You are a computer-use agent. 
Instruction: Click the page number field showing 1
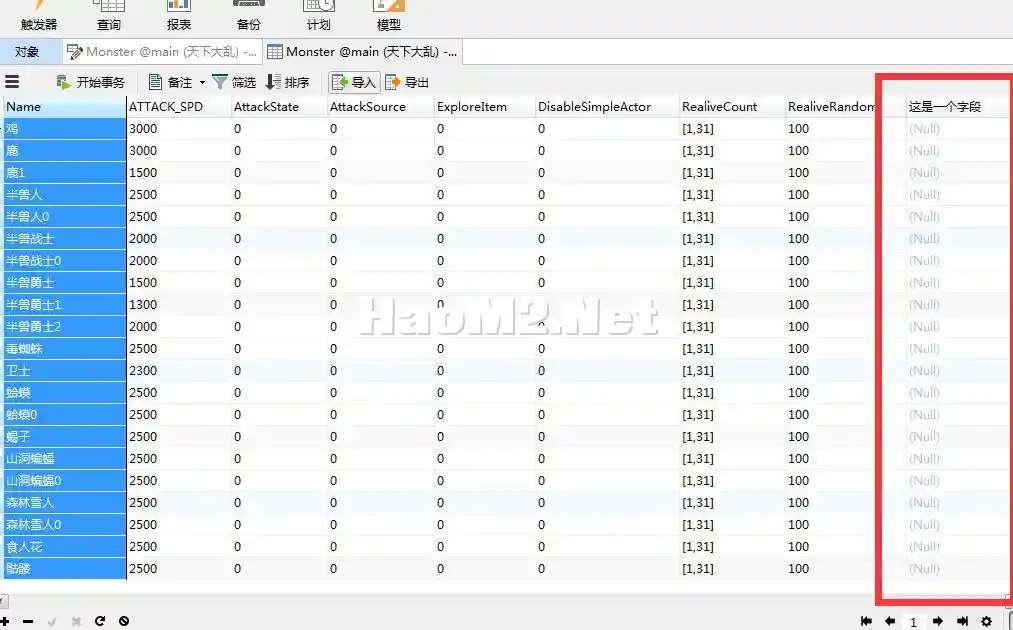(x=914, y=622)
